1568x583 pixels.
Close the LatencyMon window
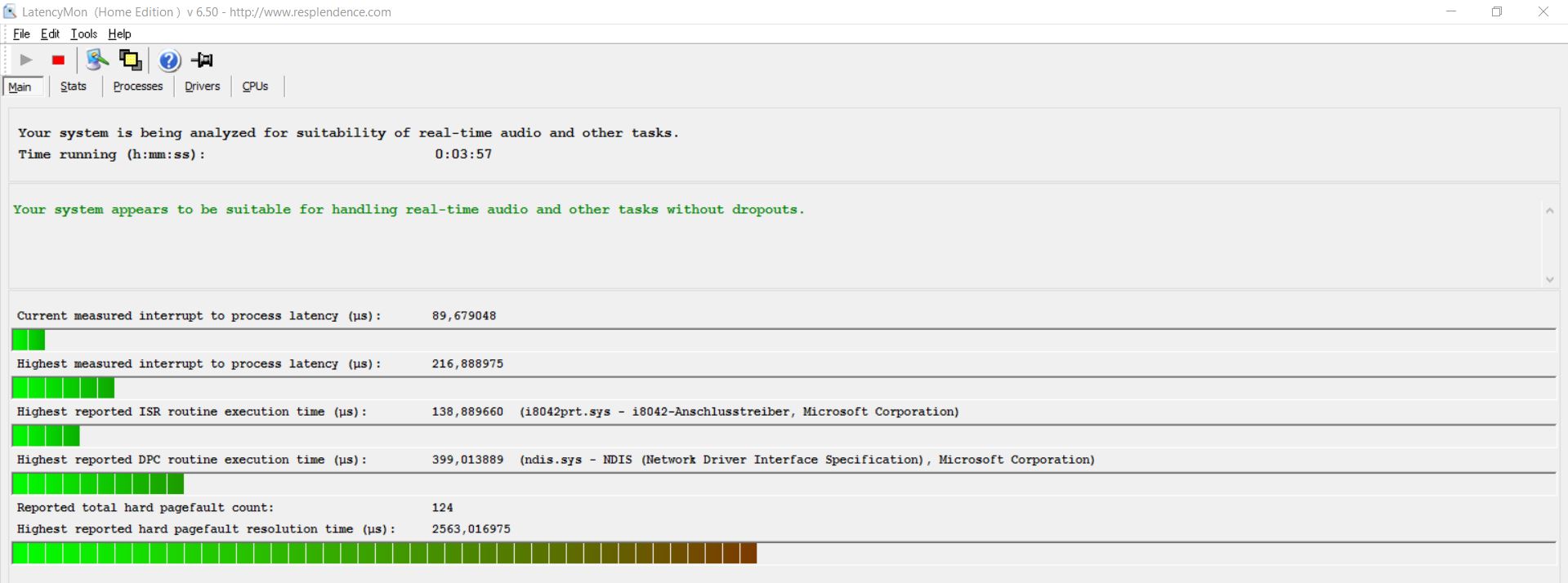1543,11
